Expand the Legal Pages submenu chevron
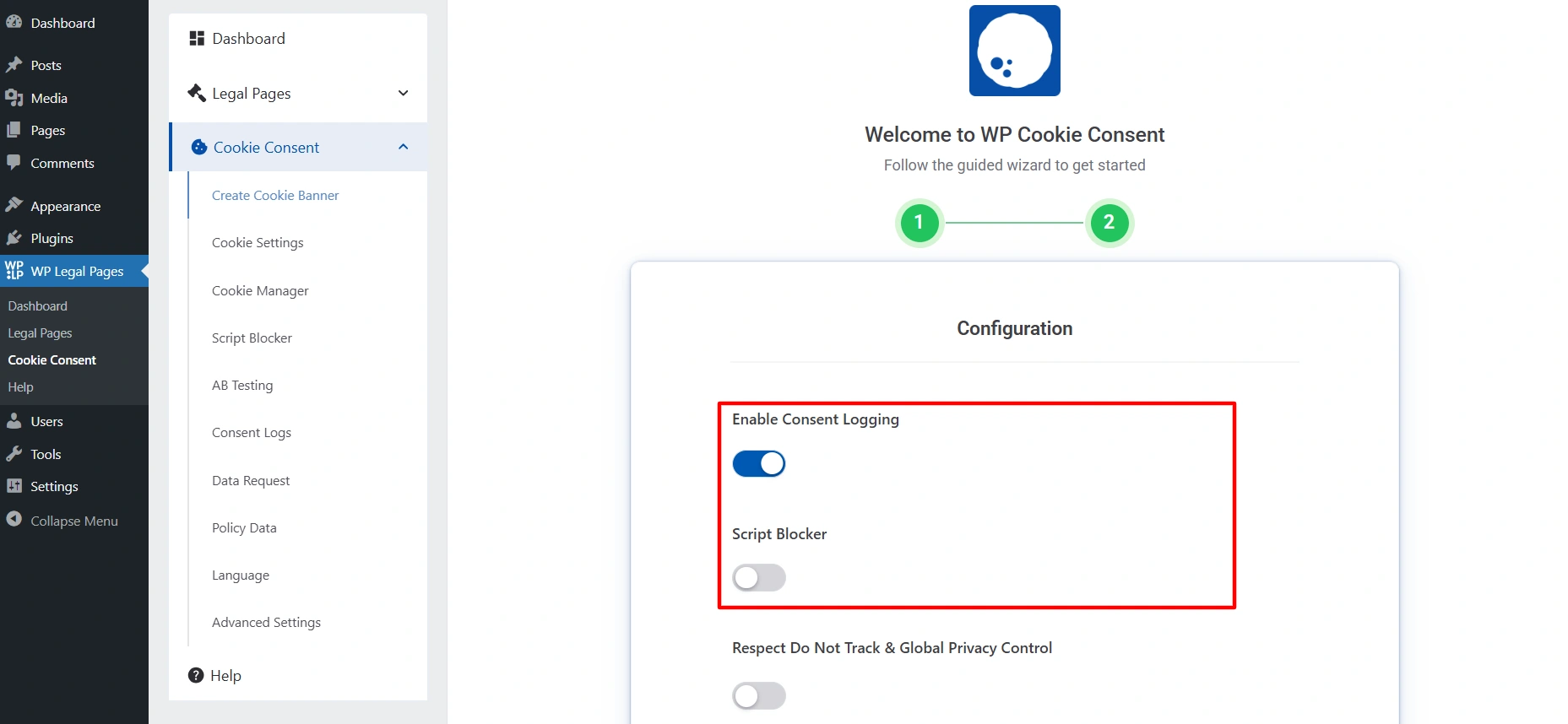The width and height of the screenshot is (1568, 724). click(x=403, y=93)
